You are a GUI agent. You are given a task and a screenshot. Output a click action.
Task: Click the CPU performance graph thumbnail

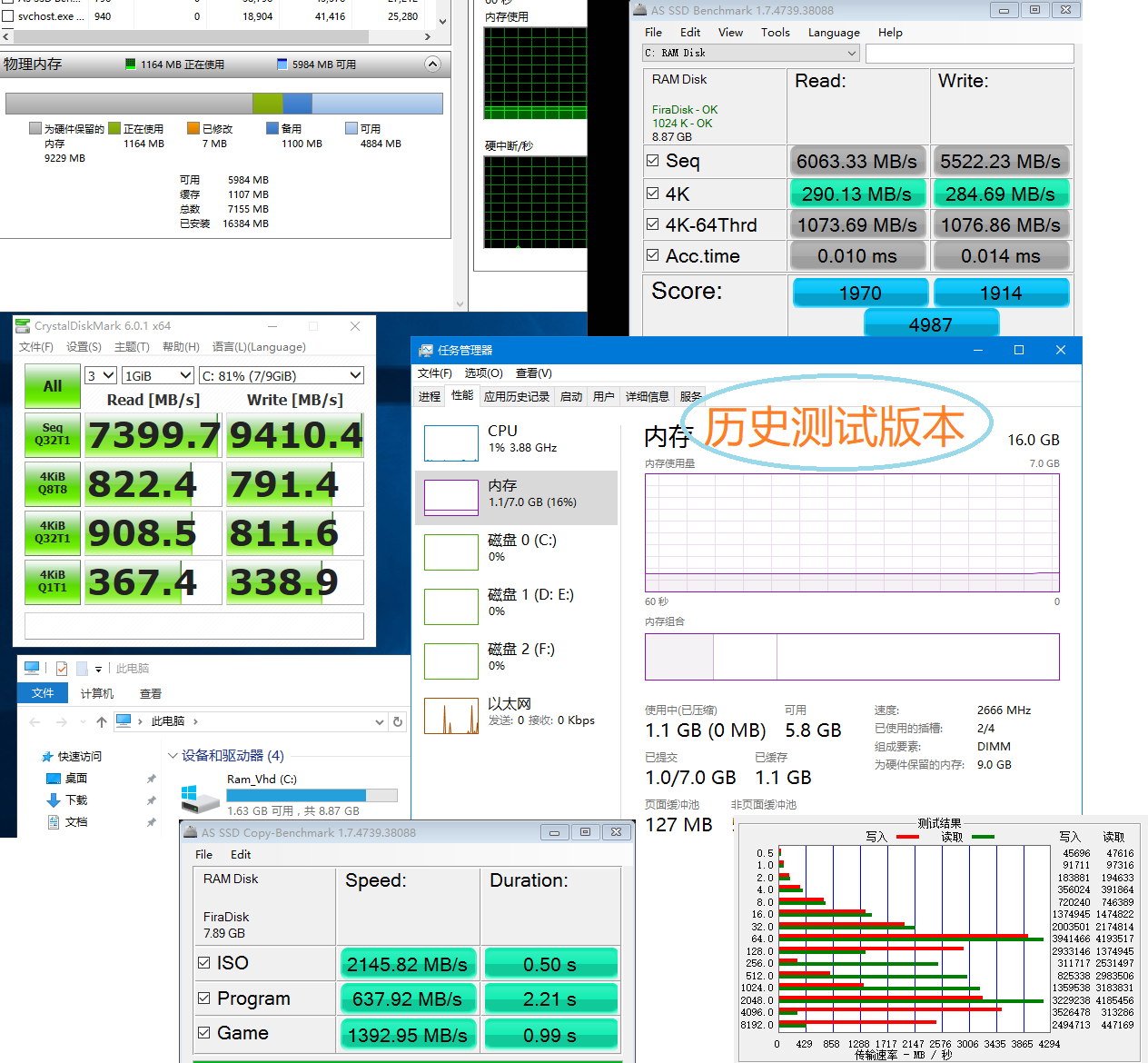[450, 443]
